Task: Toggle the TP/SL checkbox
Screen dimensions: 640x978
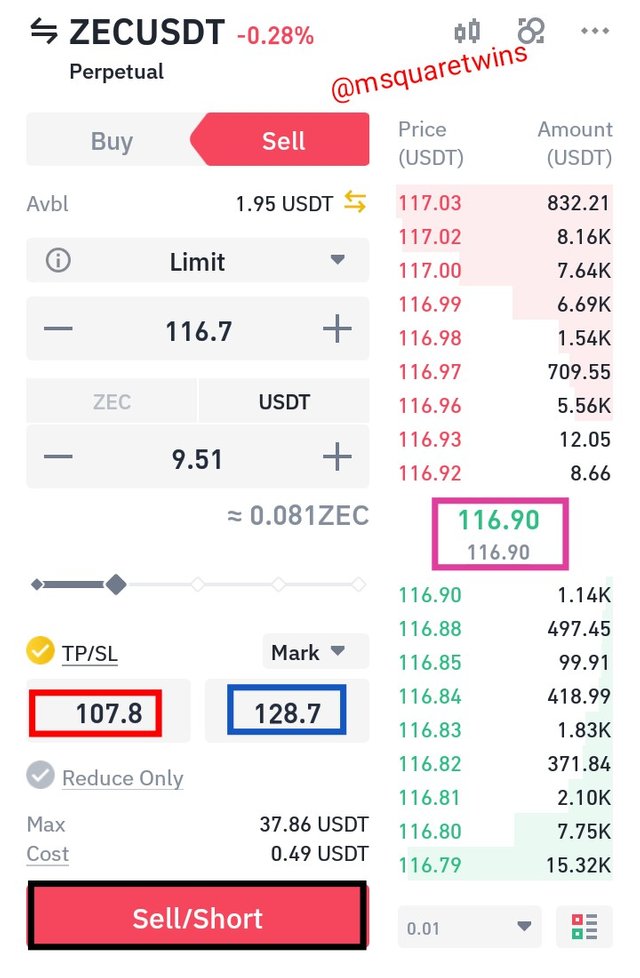Action: 40,651
